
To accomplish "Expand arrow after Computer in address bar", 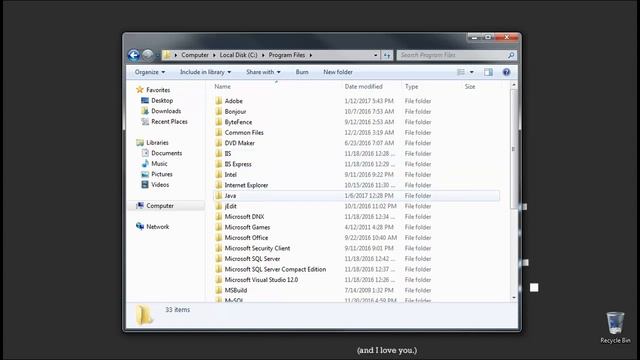I will click(214, 55).
